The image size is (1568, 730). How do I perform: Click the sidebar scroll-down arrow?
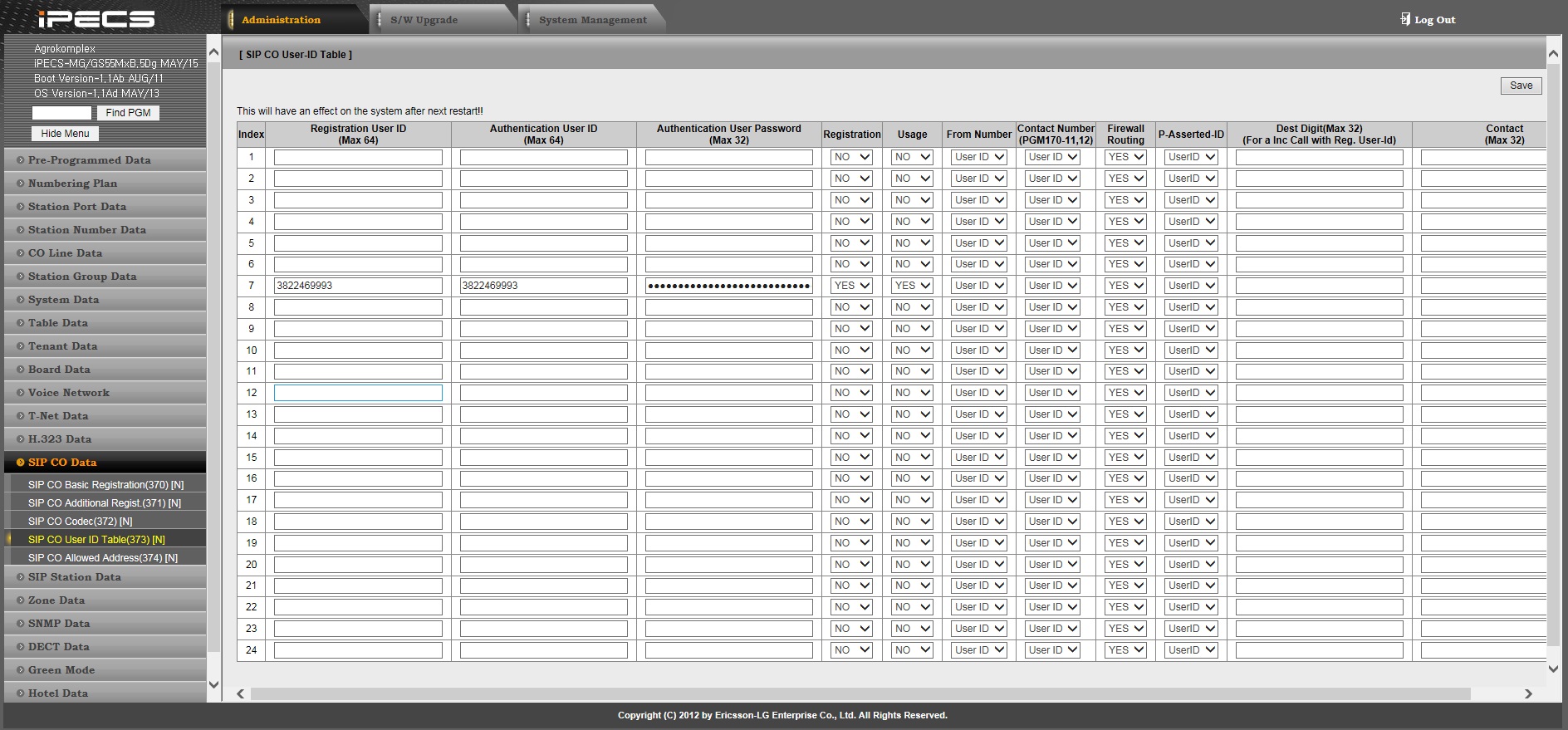[x=213, y=684]
